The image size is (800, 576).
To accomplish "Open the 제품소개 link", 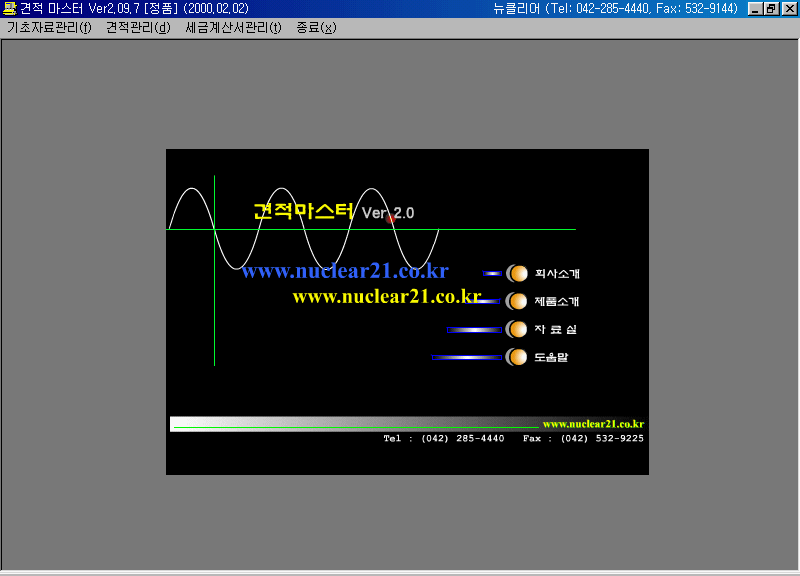I will point(557,301).
